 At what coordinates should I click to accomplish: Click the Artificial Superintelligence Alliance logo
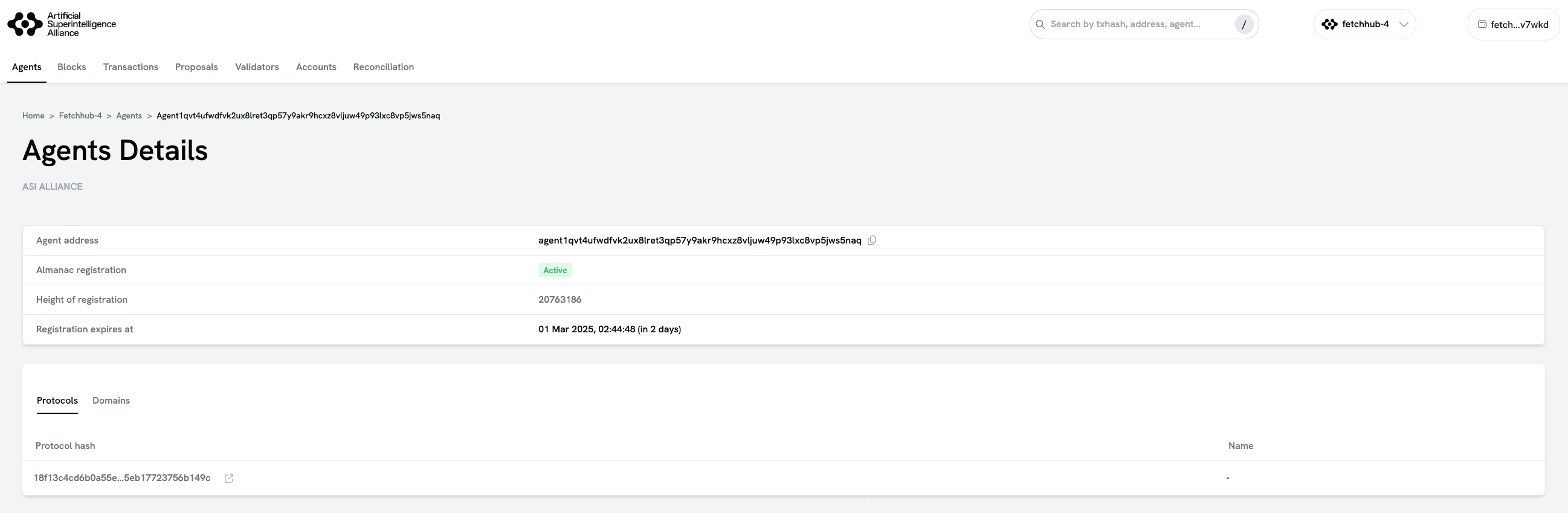click(62, 24)
